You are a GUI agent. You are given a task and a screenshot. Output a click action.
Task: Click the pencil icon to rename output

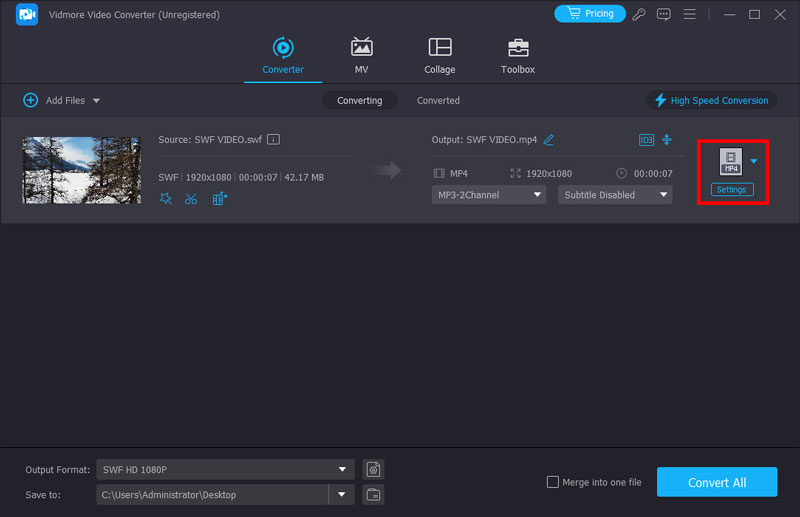[x=548, y=140]
